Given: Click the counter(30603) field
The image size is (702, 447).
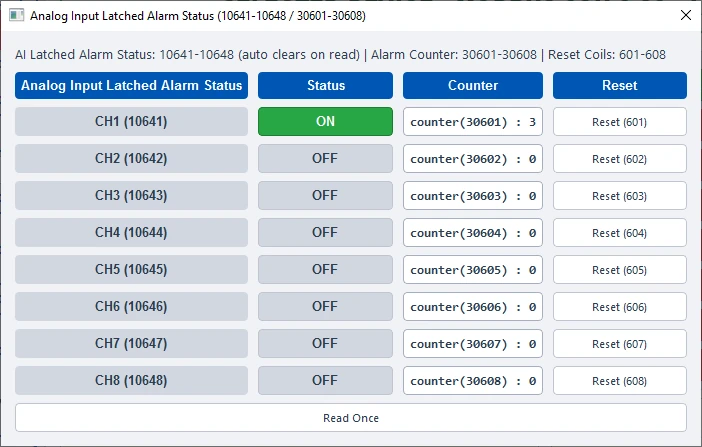Looking at the screenshot, I should point(473,195).
